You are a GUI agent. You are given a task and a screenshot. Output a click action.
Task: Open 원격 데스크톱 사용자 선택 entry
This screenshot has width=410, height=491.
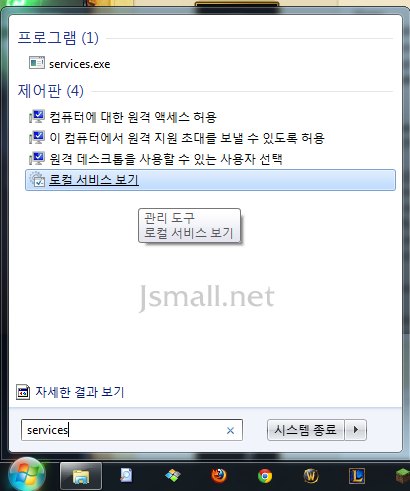[x=166, y=159]
